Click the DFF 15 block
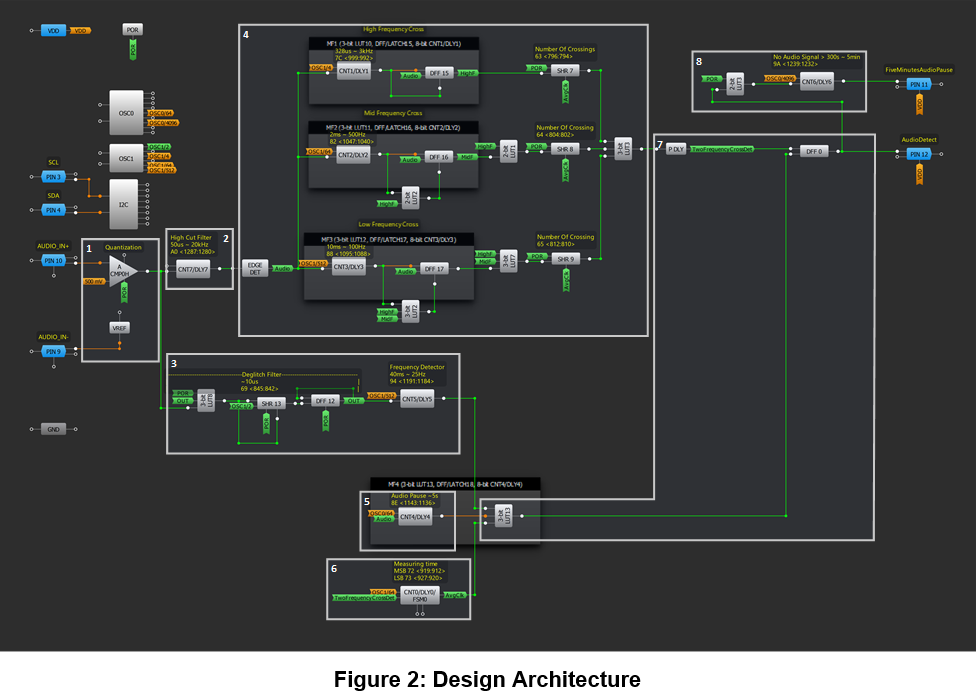Image resolution: width=976 pixels, height=694 pixels. [x=439, y=72]
